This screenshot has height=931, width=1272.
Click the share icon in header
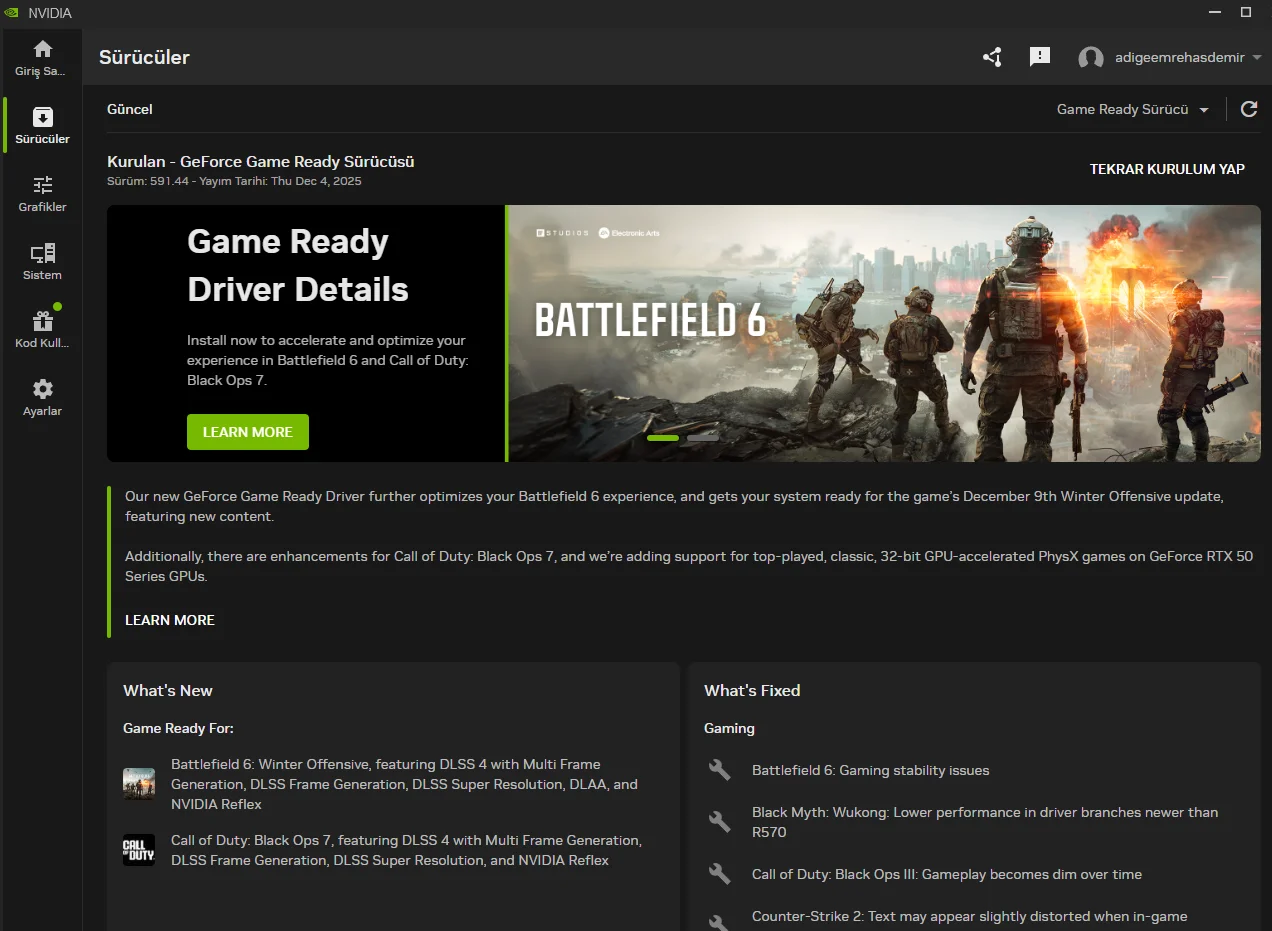(992, 57)
